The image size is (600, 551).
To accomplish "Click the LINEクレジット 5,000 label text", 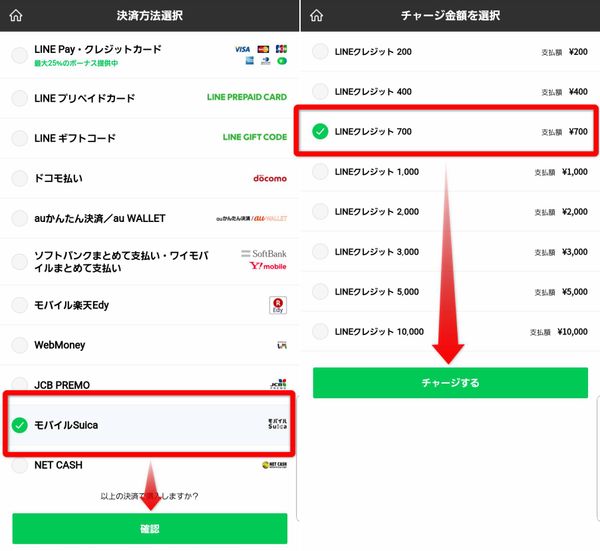I will coord(377,292).
